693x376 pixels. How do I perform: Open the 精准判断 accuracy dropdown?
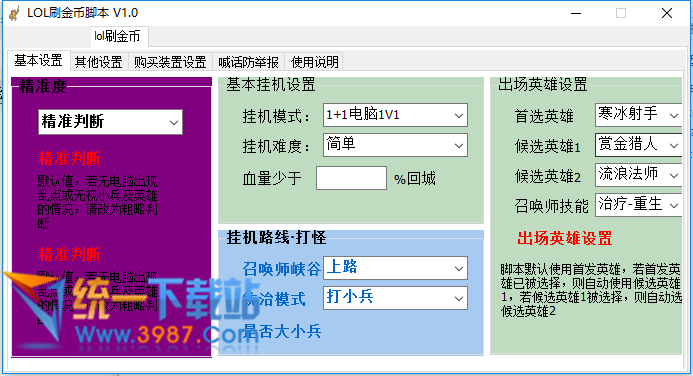(x=110, y=122)
